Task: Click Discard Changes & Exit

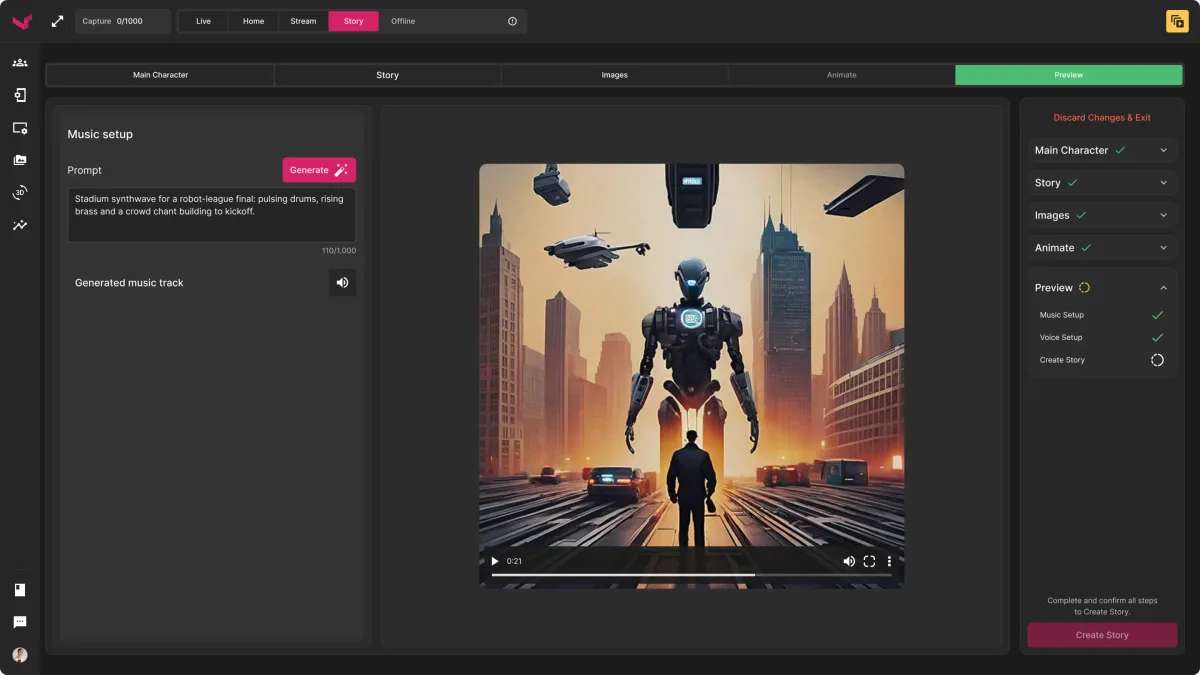Action: point(1102,118)
